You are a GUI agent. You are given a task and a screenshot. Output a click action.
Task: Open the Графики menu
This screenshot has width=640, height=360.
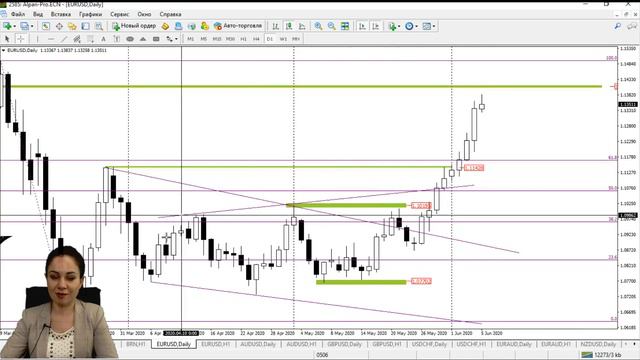tap(91, 14)
